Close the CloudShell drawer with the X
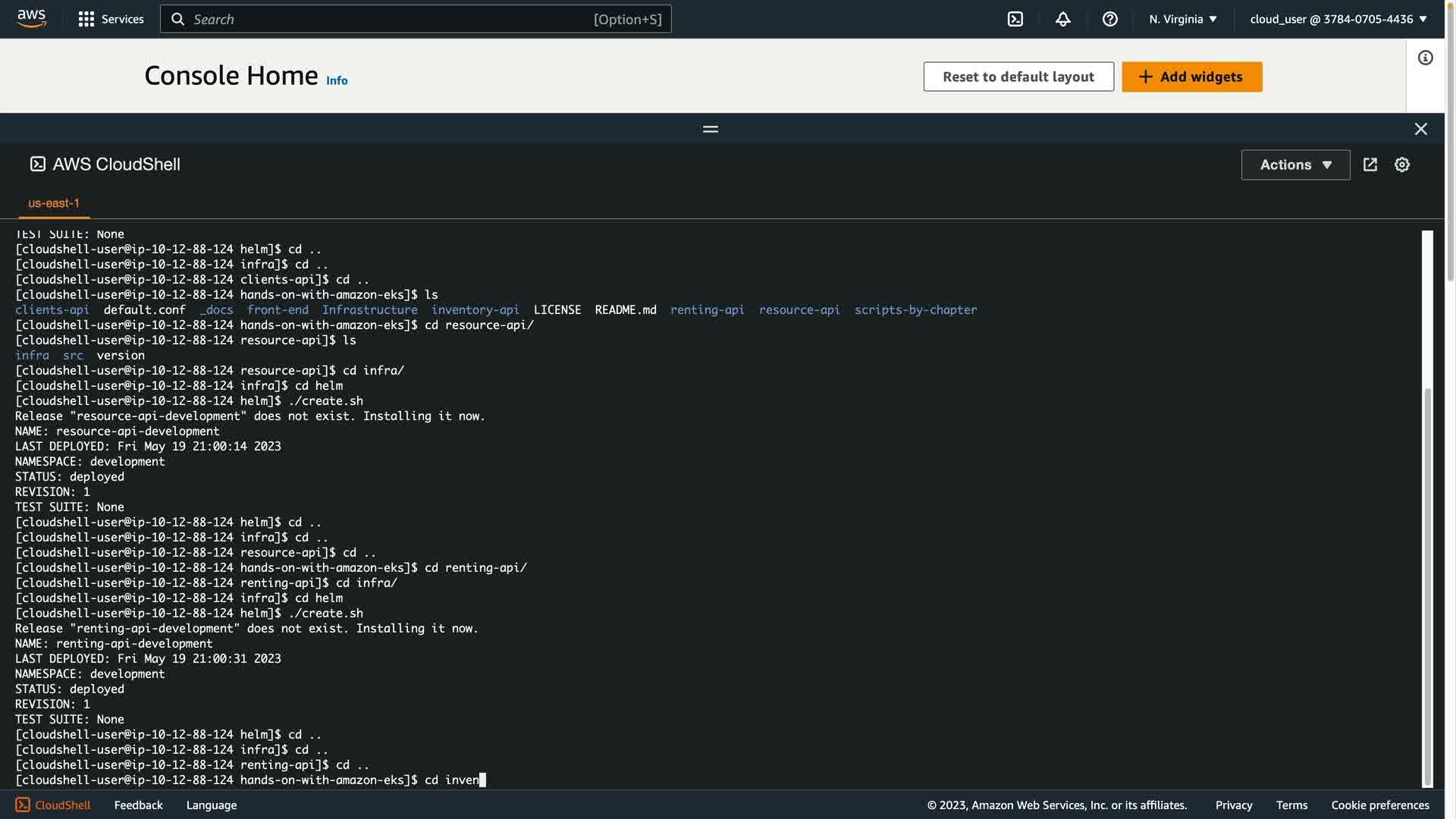Viewport: 1456px width, 819px height. tap(1420, 129)
